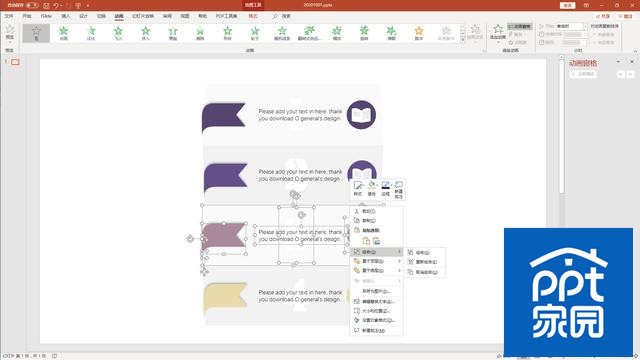Open the PDF tools ribbon tab
The width and height of the screenshot is (640, 360).
point(227,16)
